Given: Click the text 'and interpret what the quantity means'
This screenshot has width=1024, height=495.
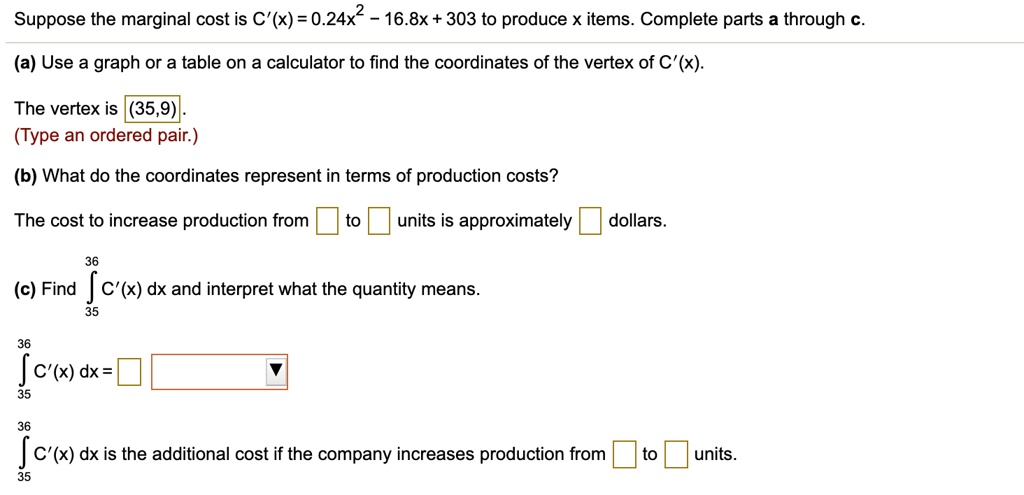Looking at the screenshot, I should (x=324, y=289).
